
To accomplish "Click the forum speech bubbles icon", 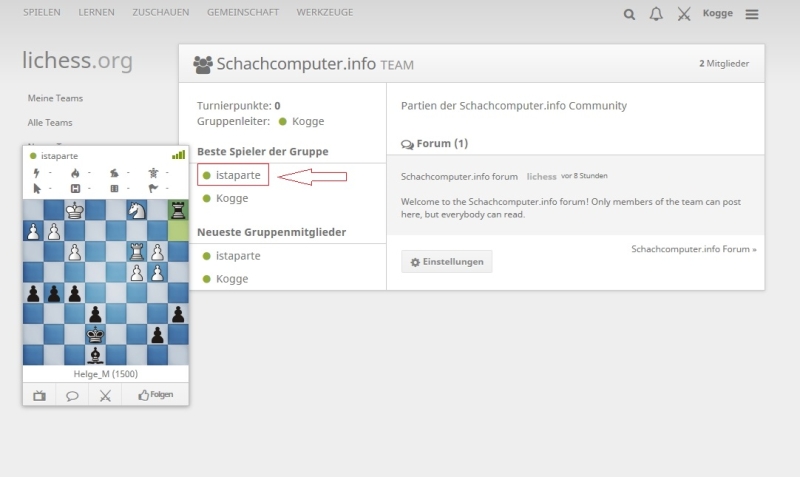I will 407,144.
